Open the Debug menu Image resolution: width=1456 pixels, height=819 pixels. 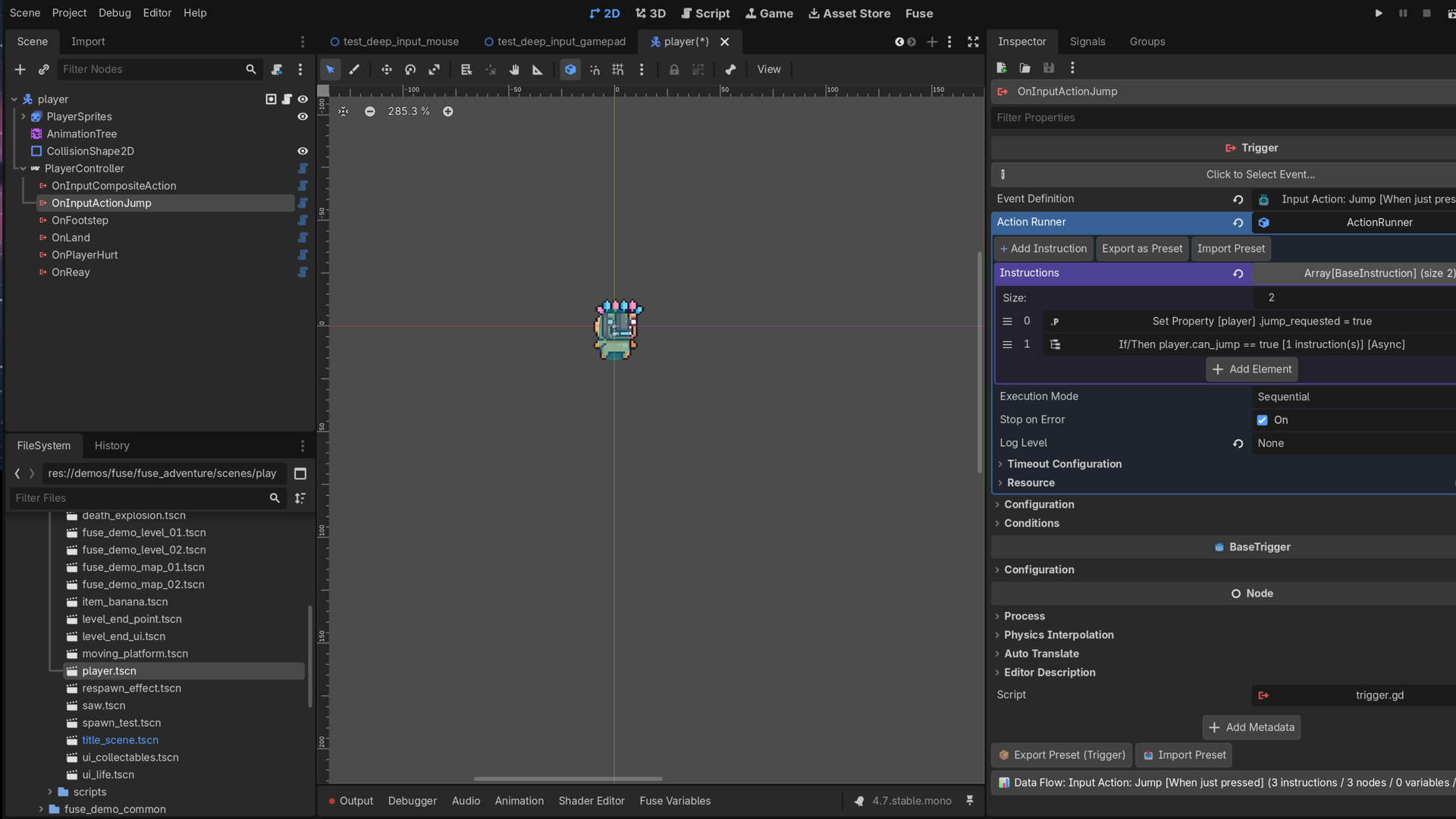(x=115, y=13)
